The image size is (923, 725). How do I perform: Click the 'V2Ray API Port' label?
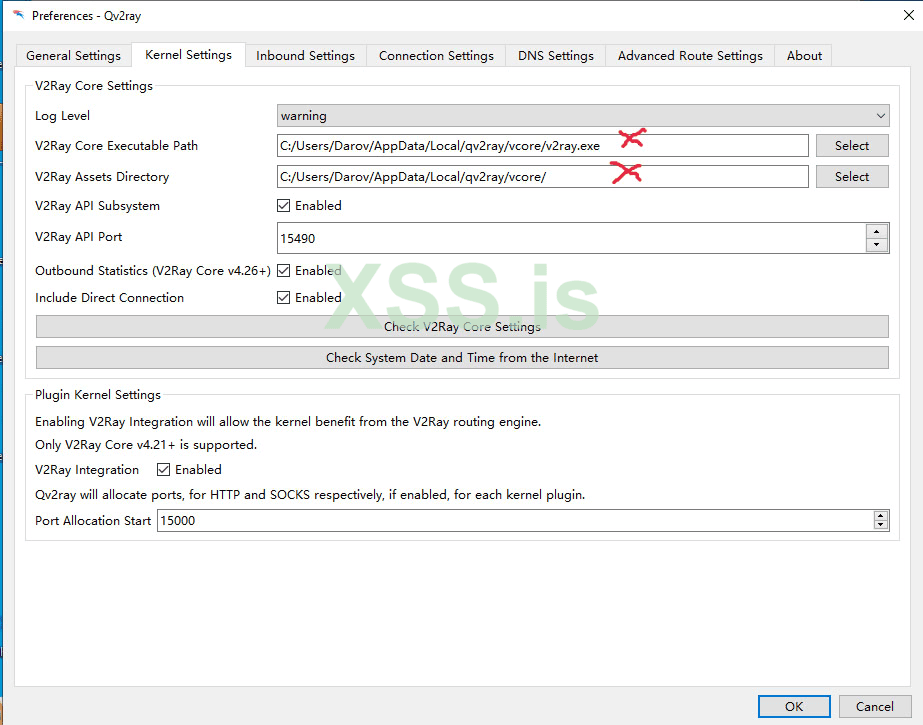coord(78,237)
